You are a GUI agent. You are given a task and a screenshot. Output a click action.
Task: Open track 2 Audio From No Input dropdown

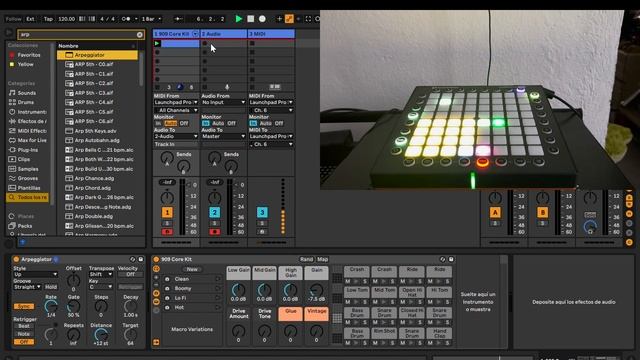[223, 102]
